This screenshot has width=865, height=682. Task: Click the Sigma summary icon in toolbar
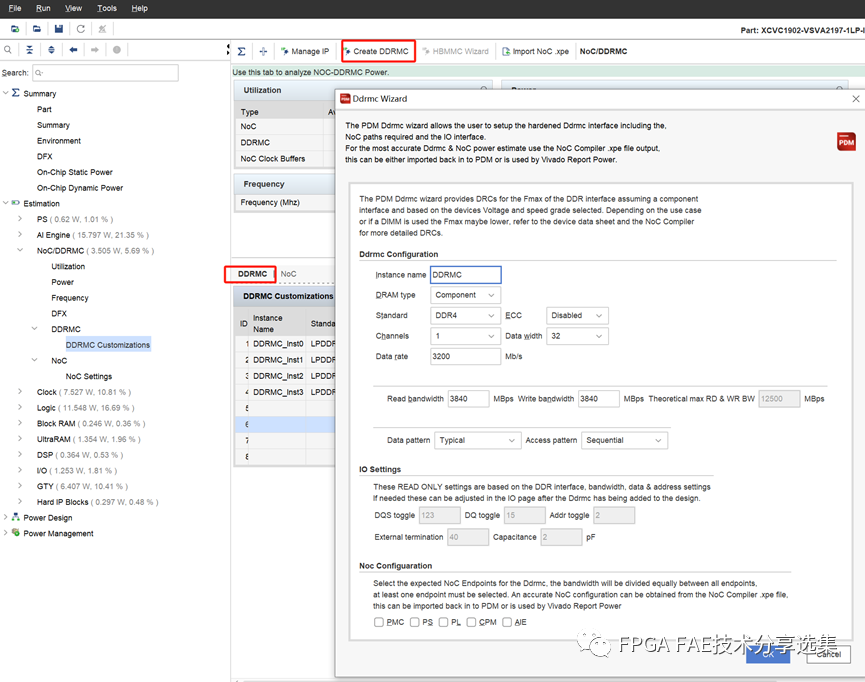coord(241,51)
